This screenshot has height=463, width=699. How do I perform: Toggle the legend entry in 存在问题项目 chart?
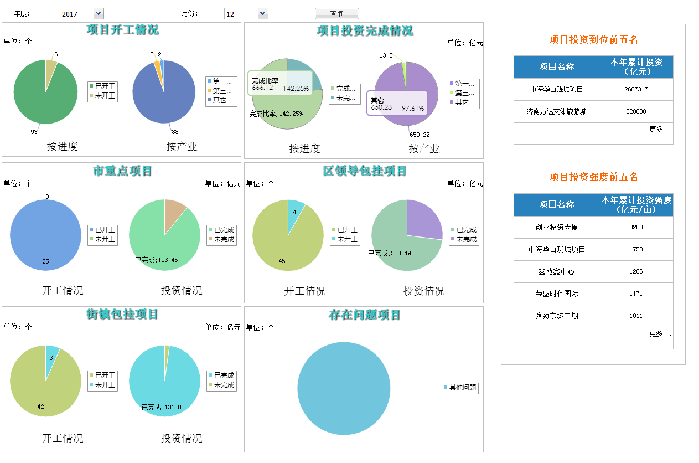460,387
